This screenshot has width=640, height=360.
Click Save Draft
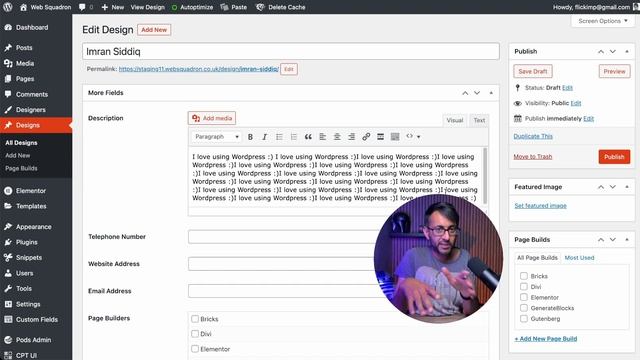pos(533,71)
